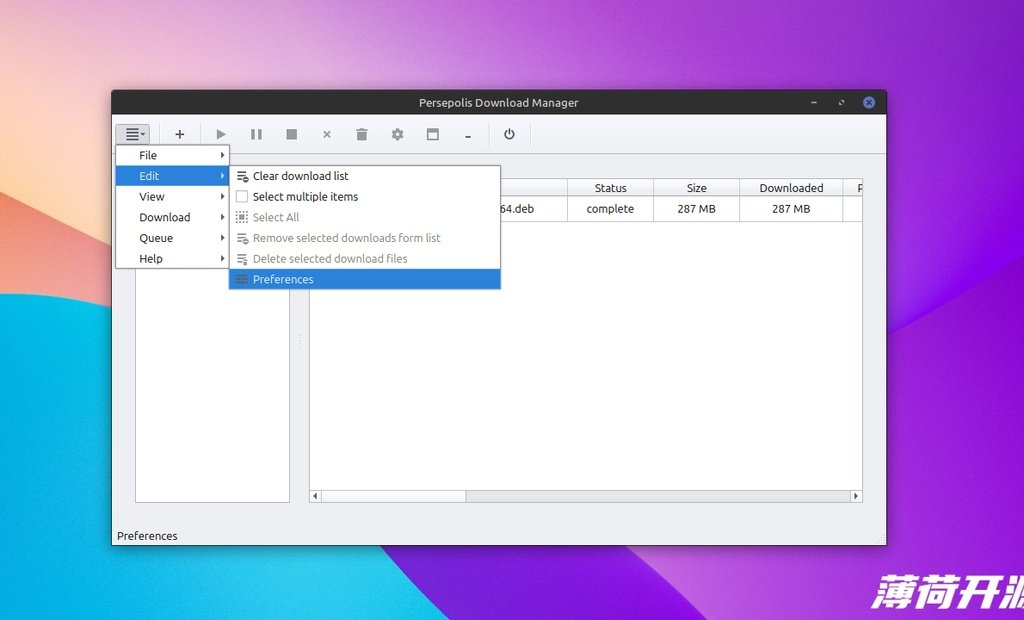Viewport: 1024px width, 620px height.
Task: Click the delete file trash icon
Action: click(x=362, y=135)
